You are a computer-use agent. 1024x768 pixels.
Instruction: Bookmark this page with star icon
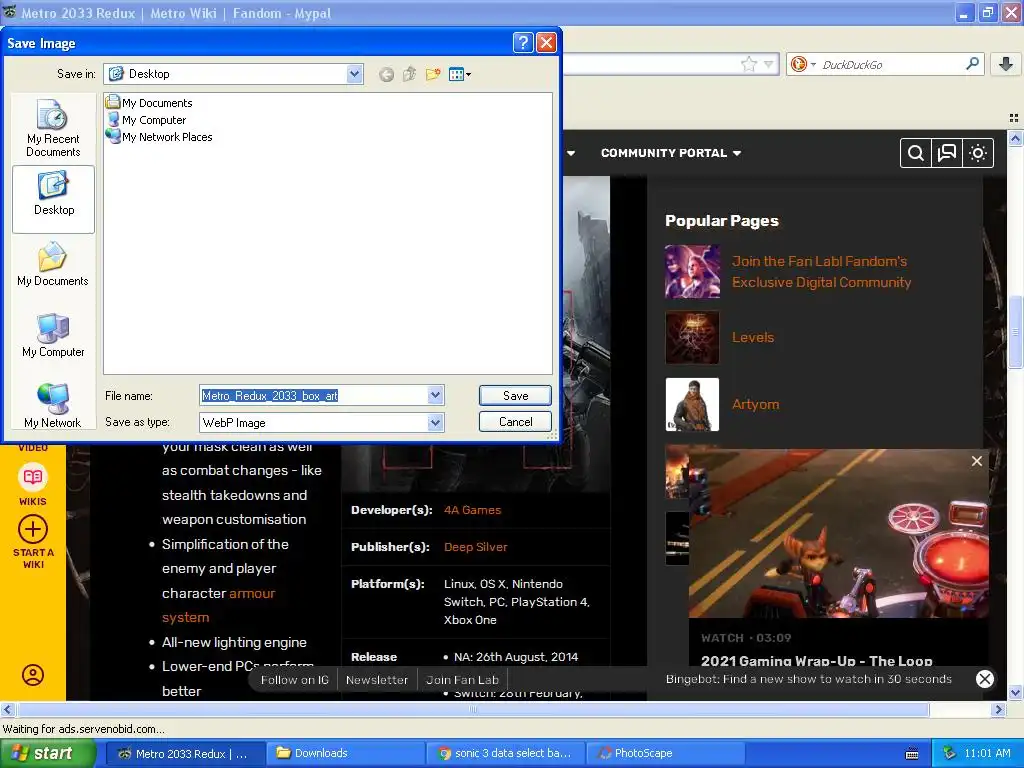[748, 64]
